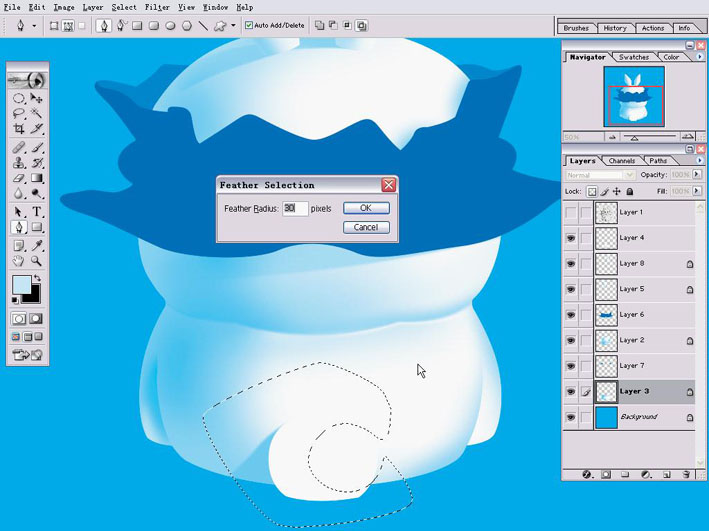Select the Dodge tool
Screen dimensions: 709x531
pyautogui.click(x=37, y=194)
